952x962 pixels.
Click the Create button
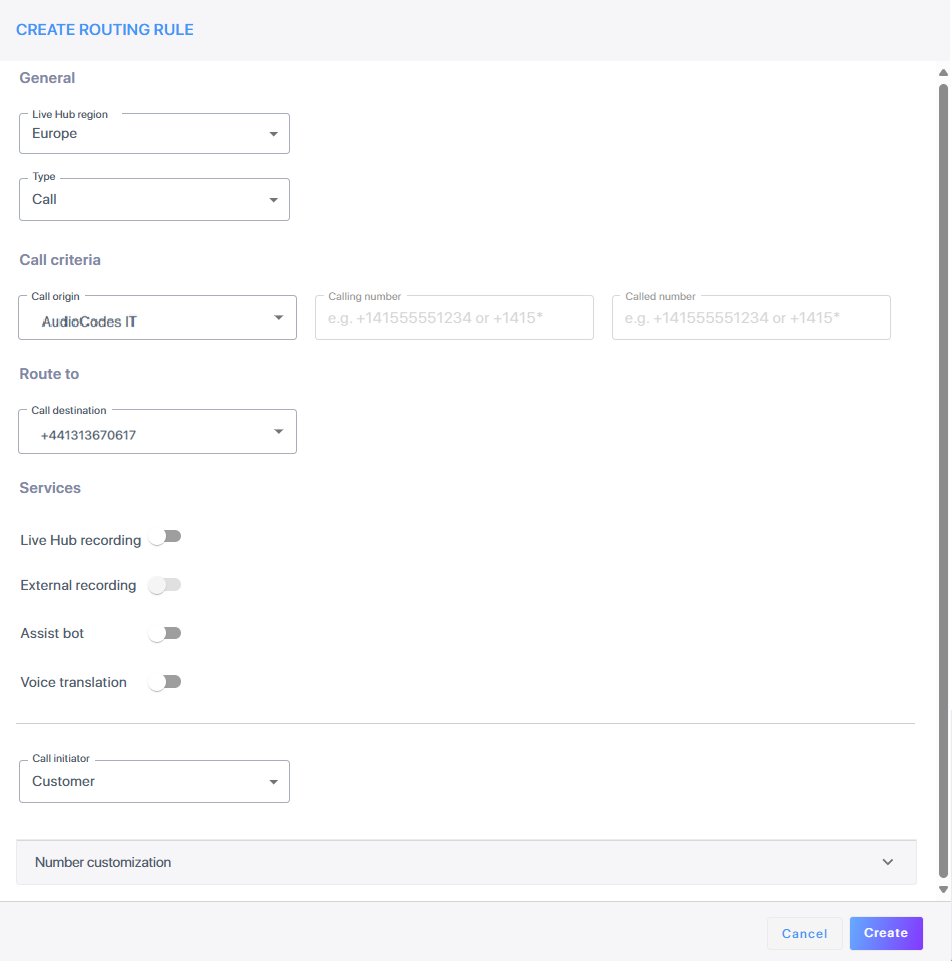point(886,933)
